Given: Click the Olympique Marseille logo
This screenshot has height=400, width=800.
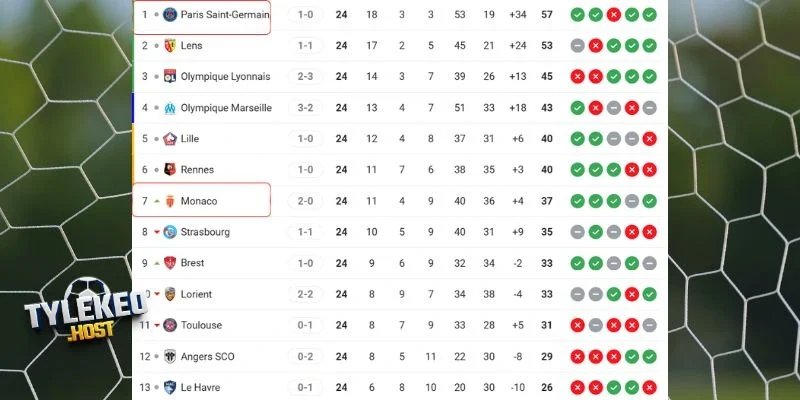Looking at the screenshot, I should coord(169,108).
